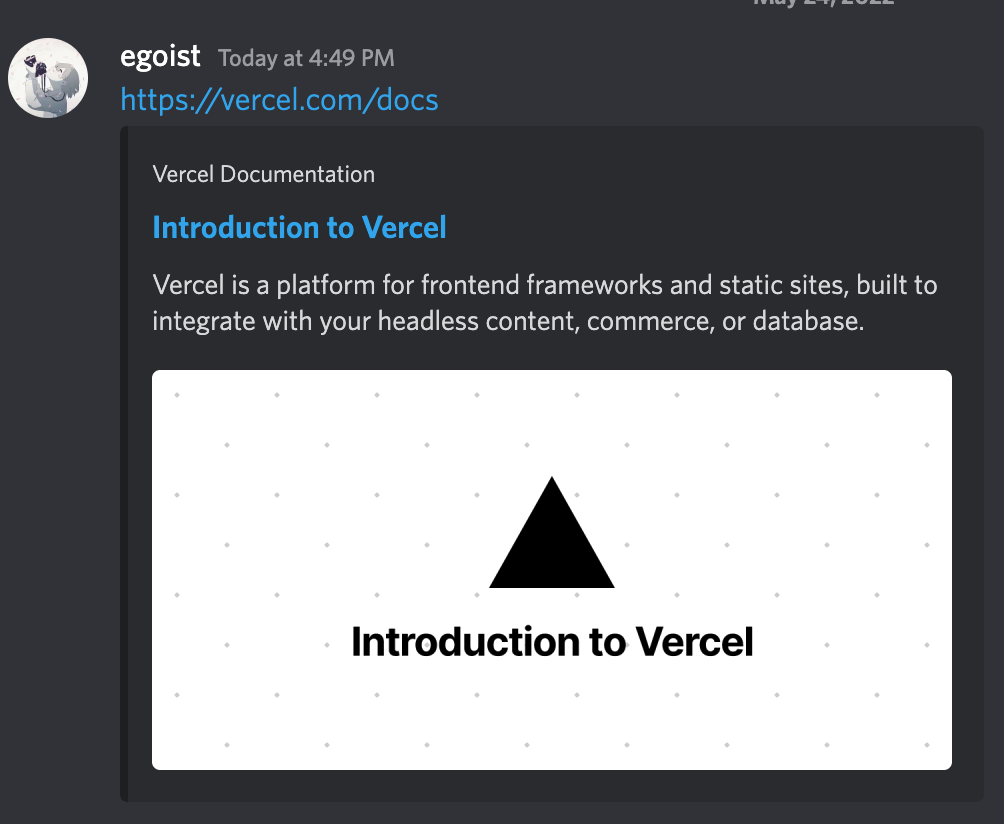Screen dimensions: 1004x824
Task: Open the https://vercel.com/docs link
Action: pyautogui.click(x=279, y=100)
